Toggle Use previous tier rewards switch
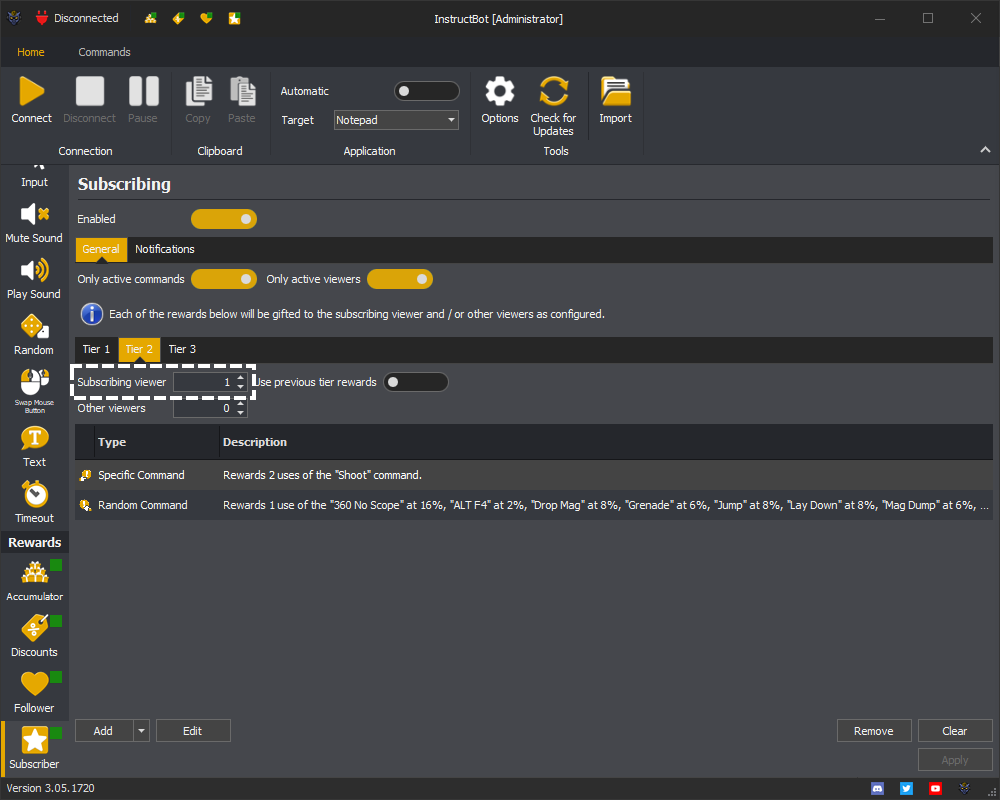Viewport: 1000px width, 800px height. point(416,382)
